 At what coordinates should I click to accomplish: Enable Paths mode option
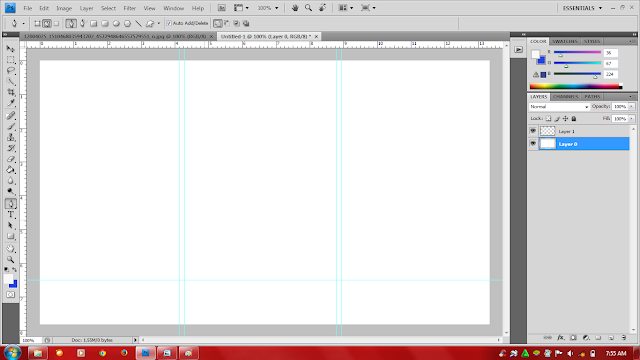(47, 23)
